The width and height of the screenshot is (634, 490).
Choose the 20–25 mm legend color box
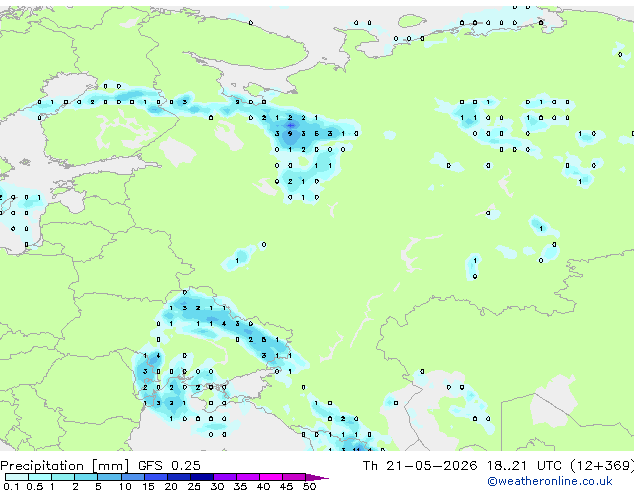(x=178, y=477)
